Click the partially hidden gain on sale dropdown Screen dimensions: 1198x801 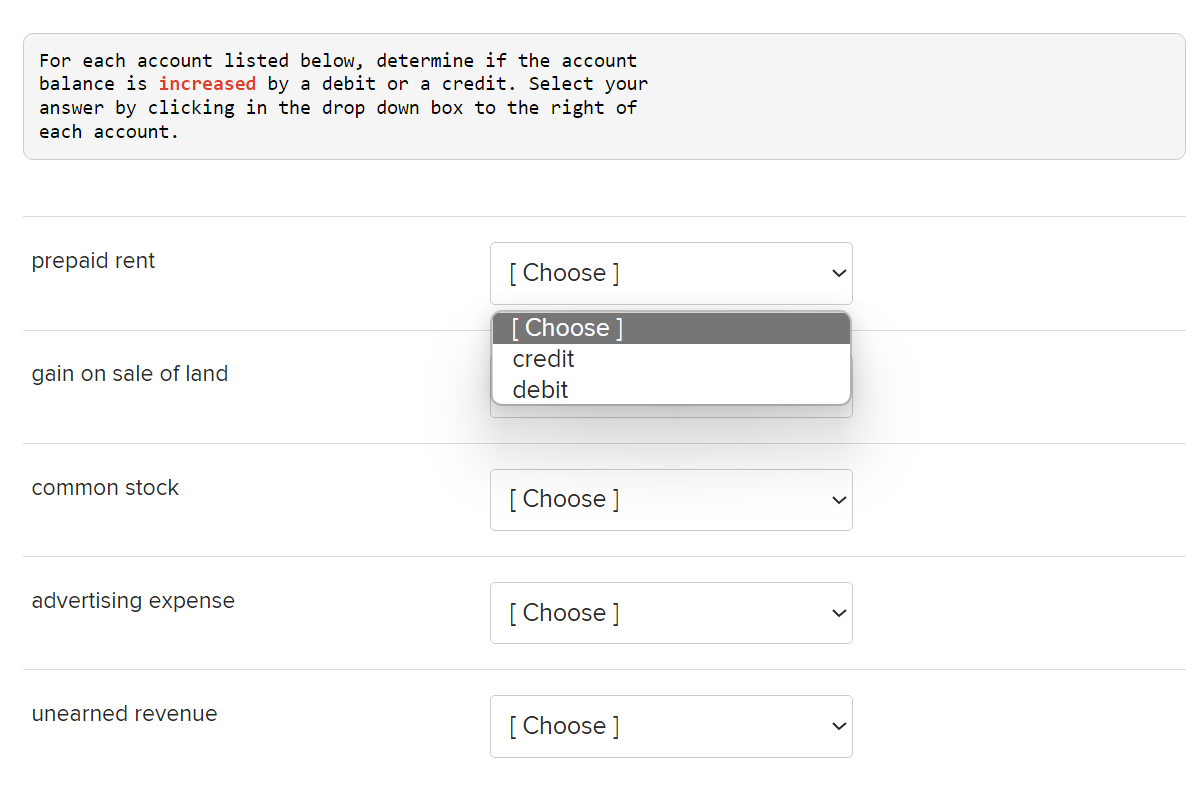point(670,411)
